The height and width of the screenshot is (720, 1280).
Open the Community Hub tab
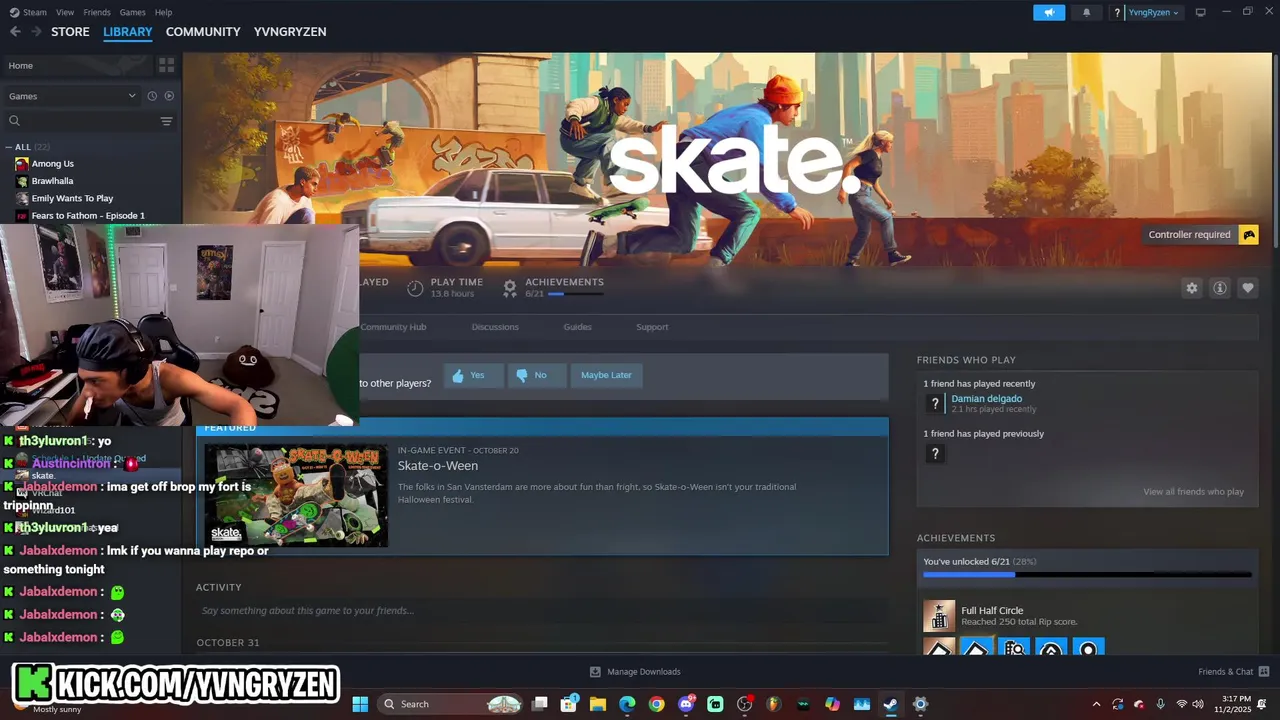(x=393, y=327)
